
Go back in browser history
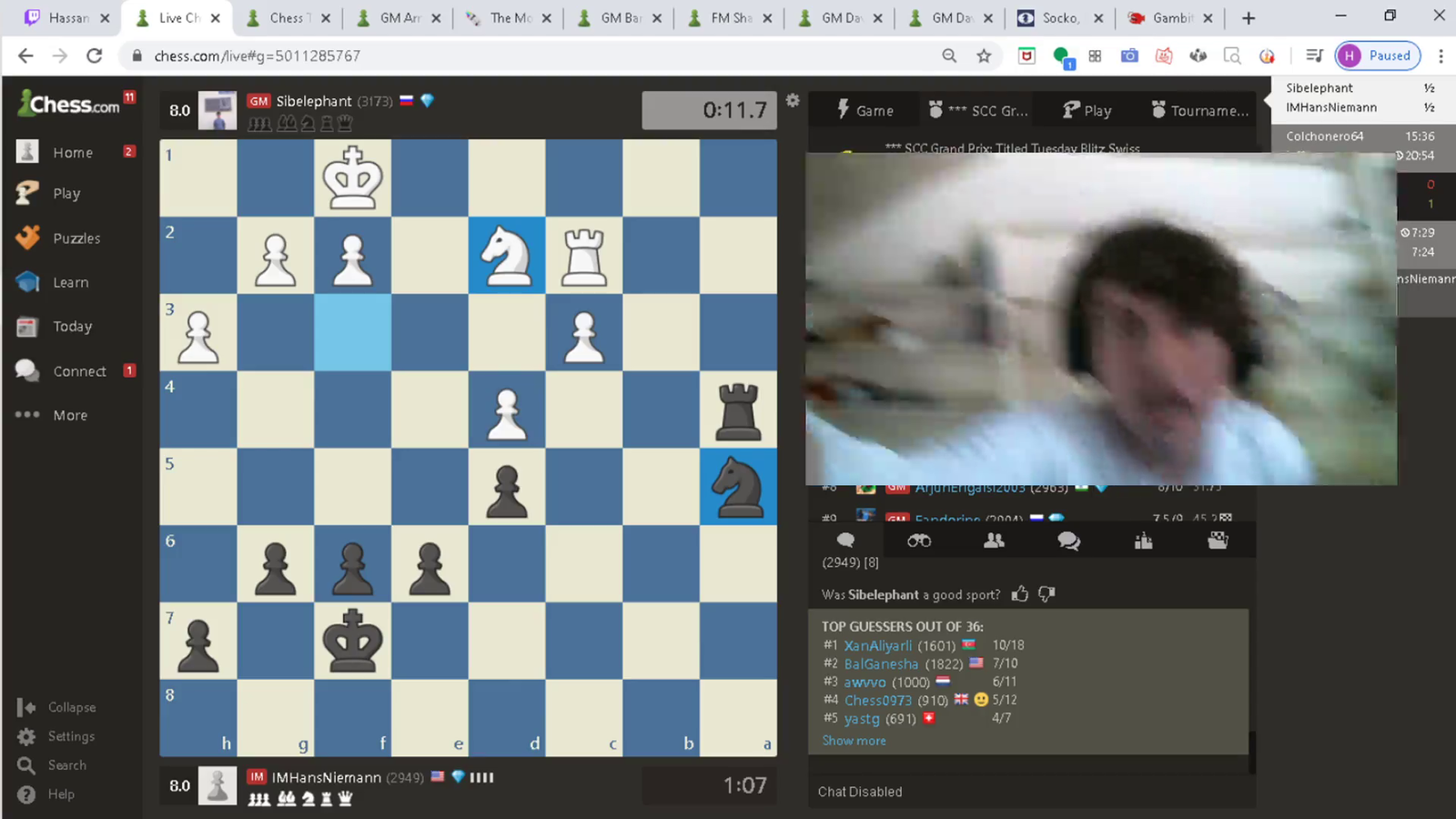25,56
